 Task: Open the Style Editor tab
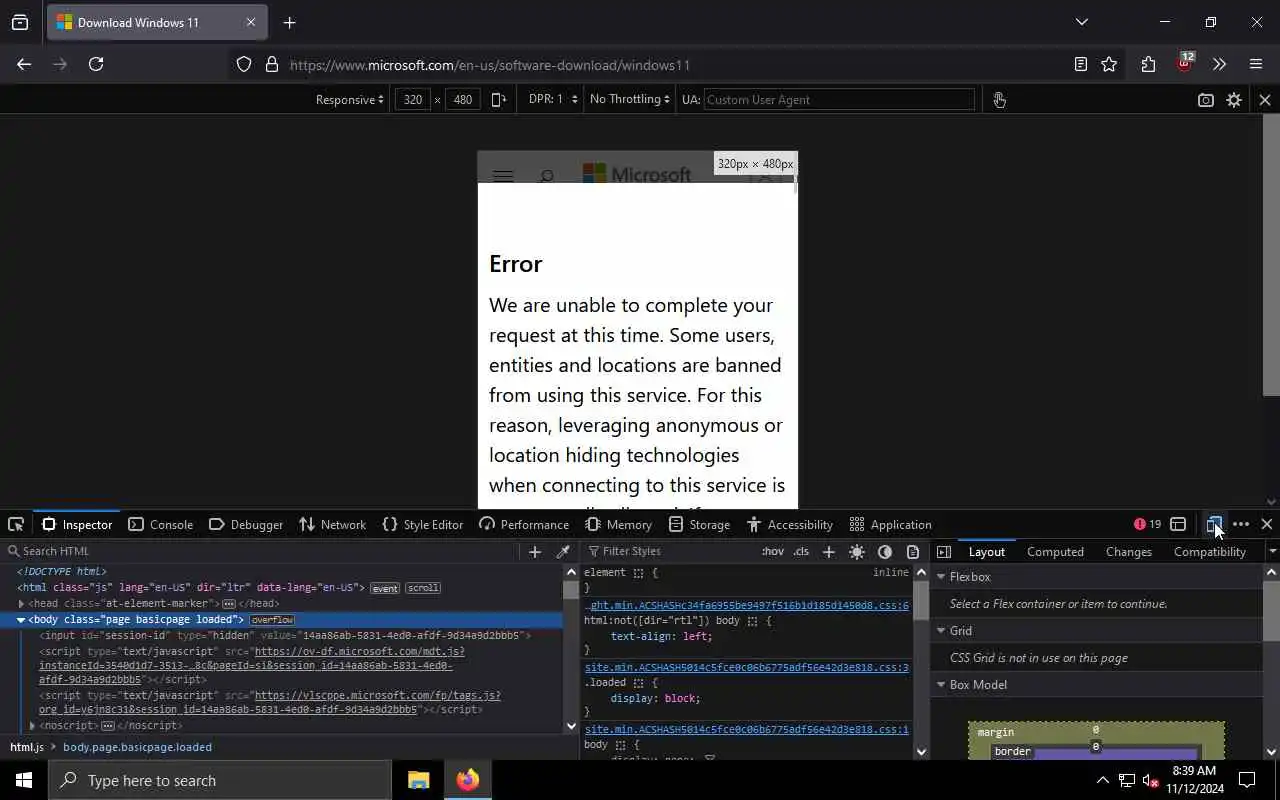(x=423, y=524)
